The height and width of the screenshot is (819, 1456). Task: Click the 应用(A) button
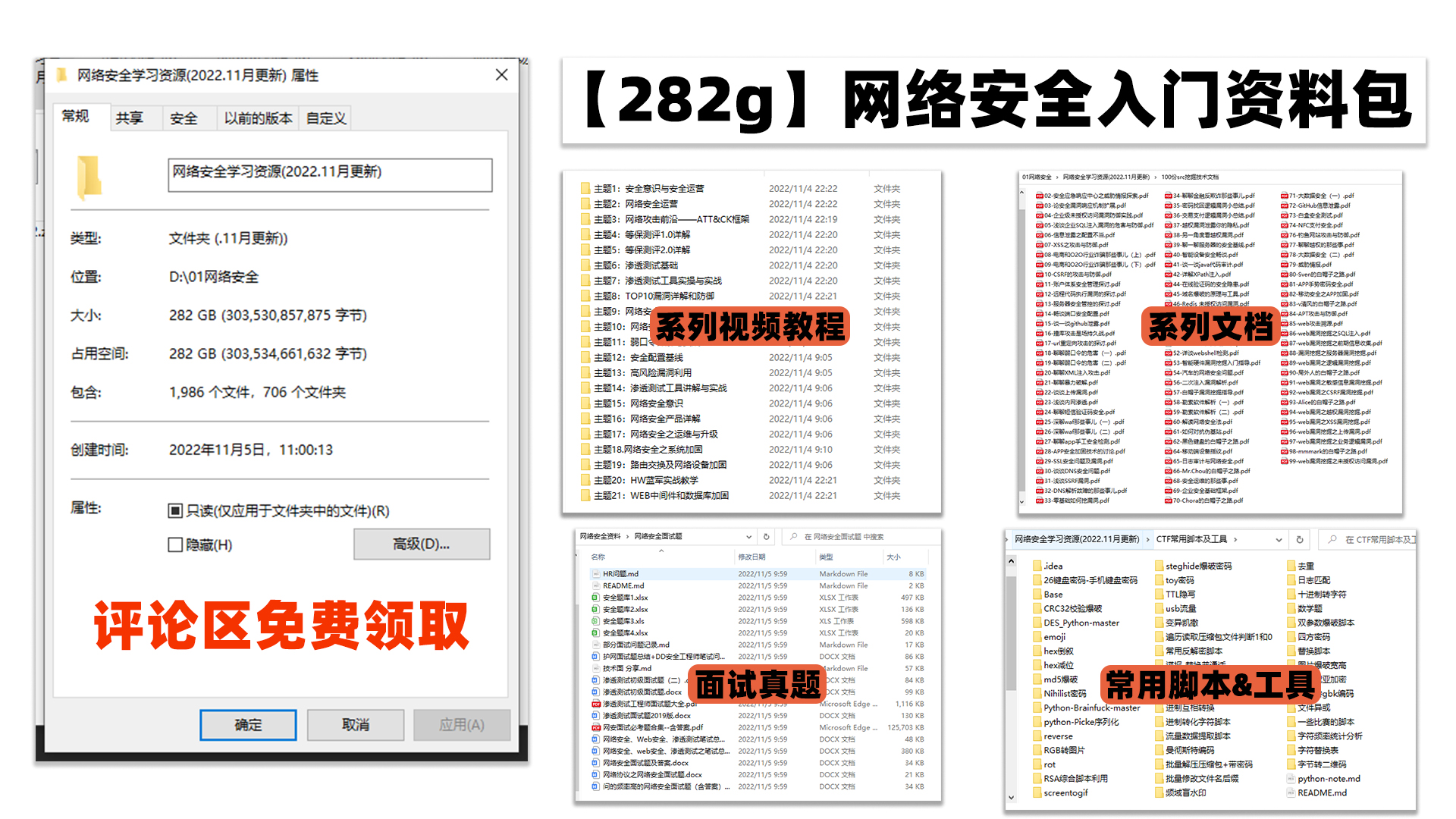point(462,725)
